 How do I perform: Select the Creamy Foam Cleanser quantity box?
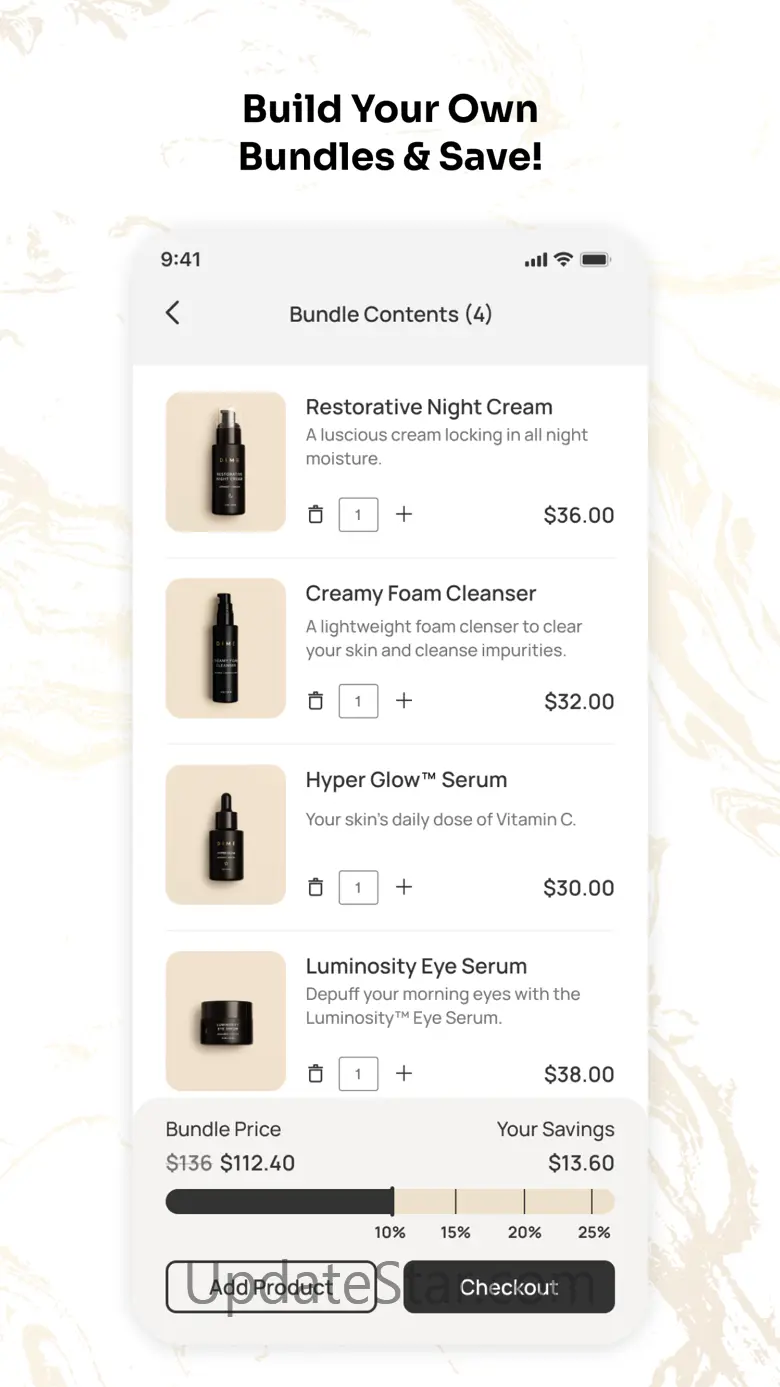(358, 701)
